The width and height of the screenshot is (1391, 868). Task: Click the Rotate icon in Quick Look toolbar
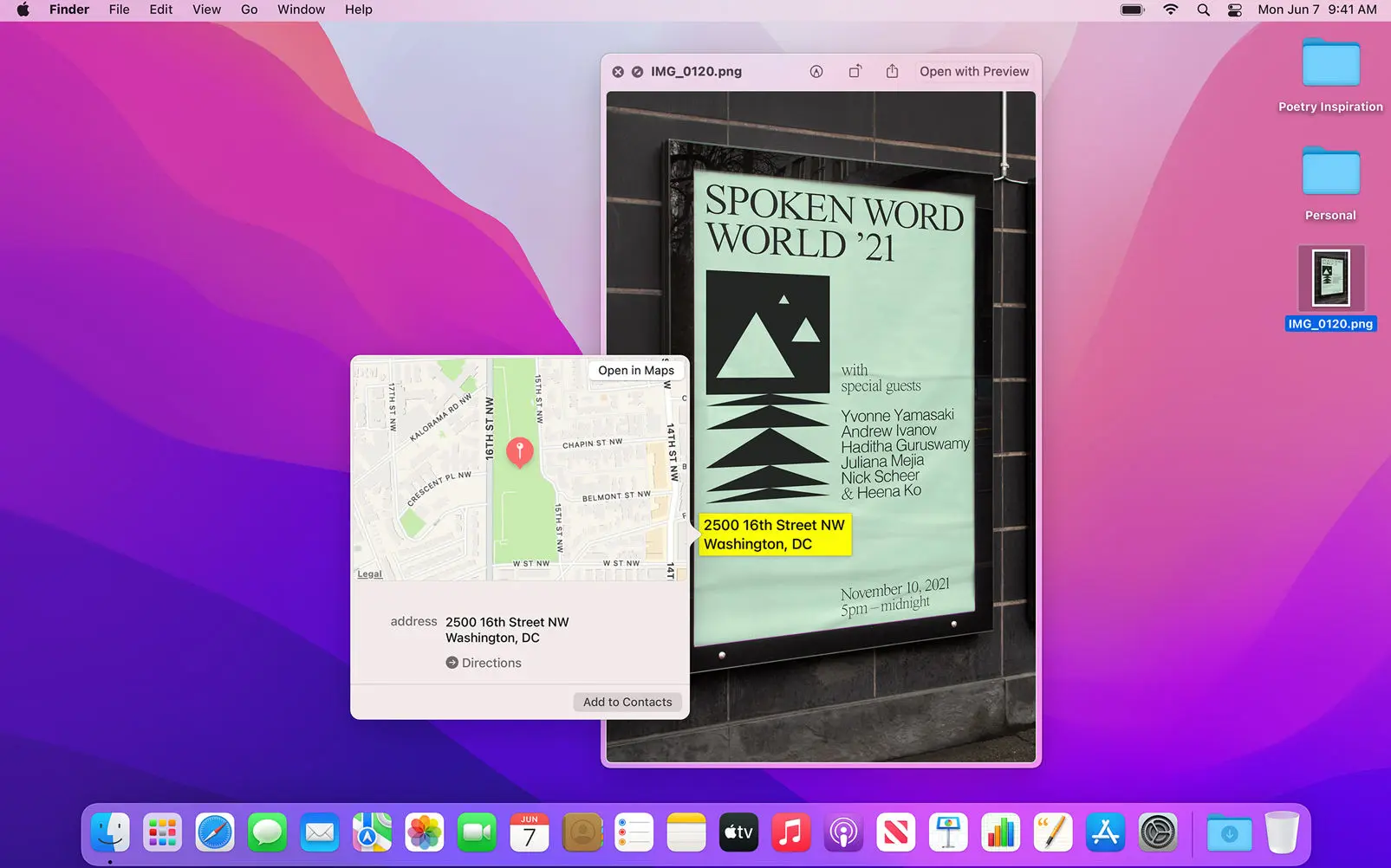coord(855,71)
